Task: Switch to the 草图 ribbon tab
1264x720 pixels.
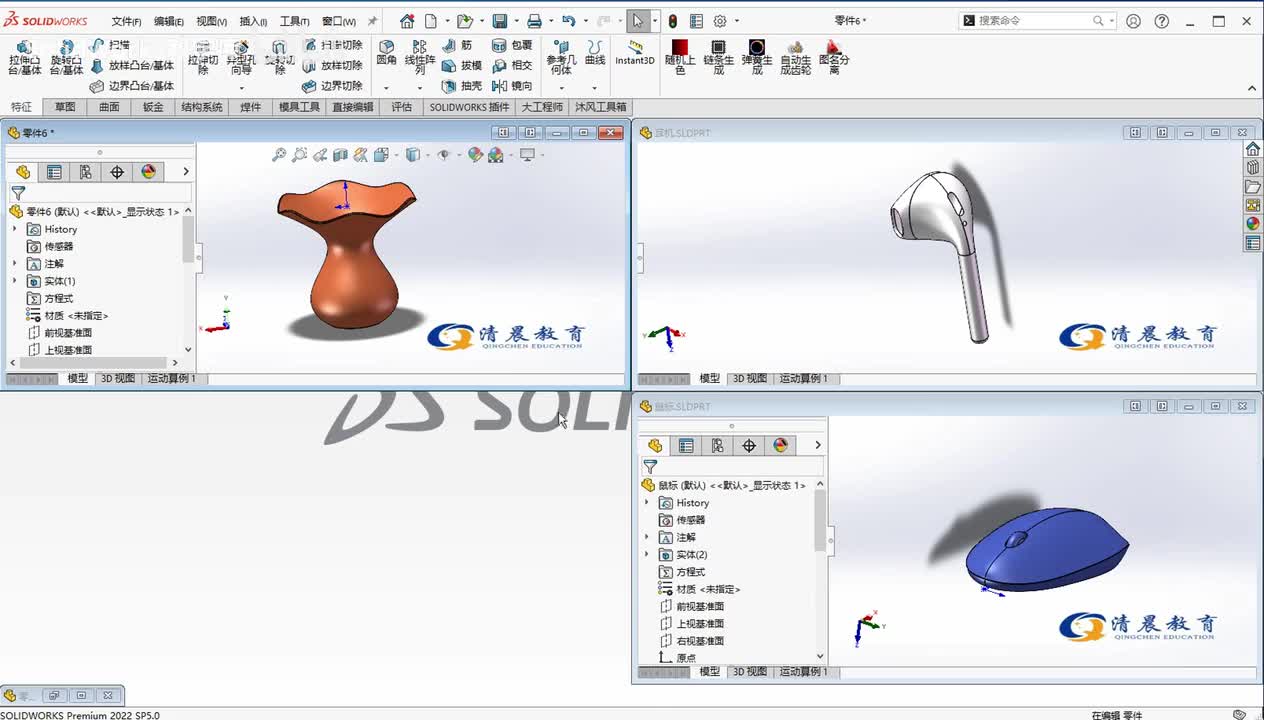Action: (65, 107)
